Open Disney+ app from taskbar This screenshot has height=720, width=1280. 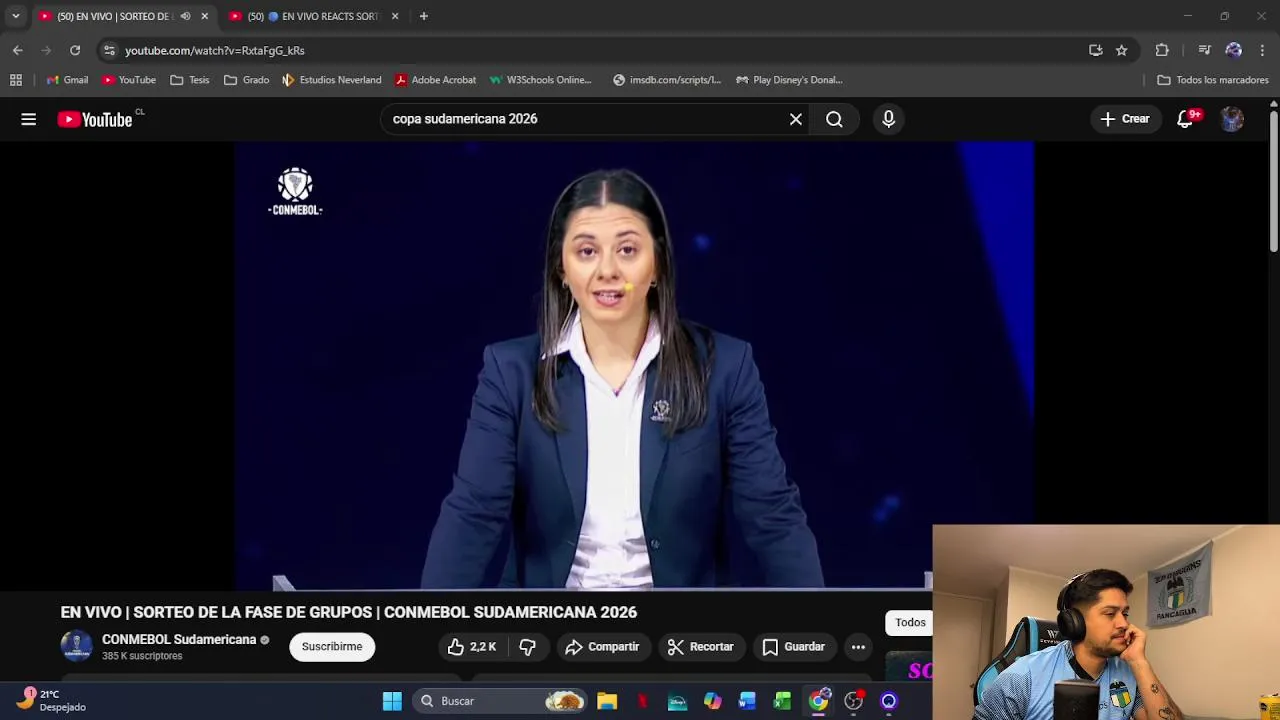[x=677, y=701]
